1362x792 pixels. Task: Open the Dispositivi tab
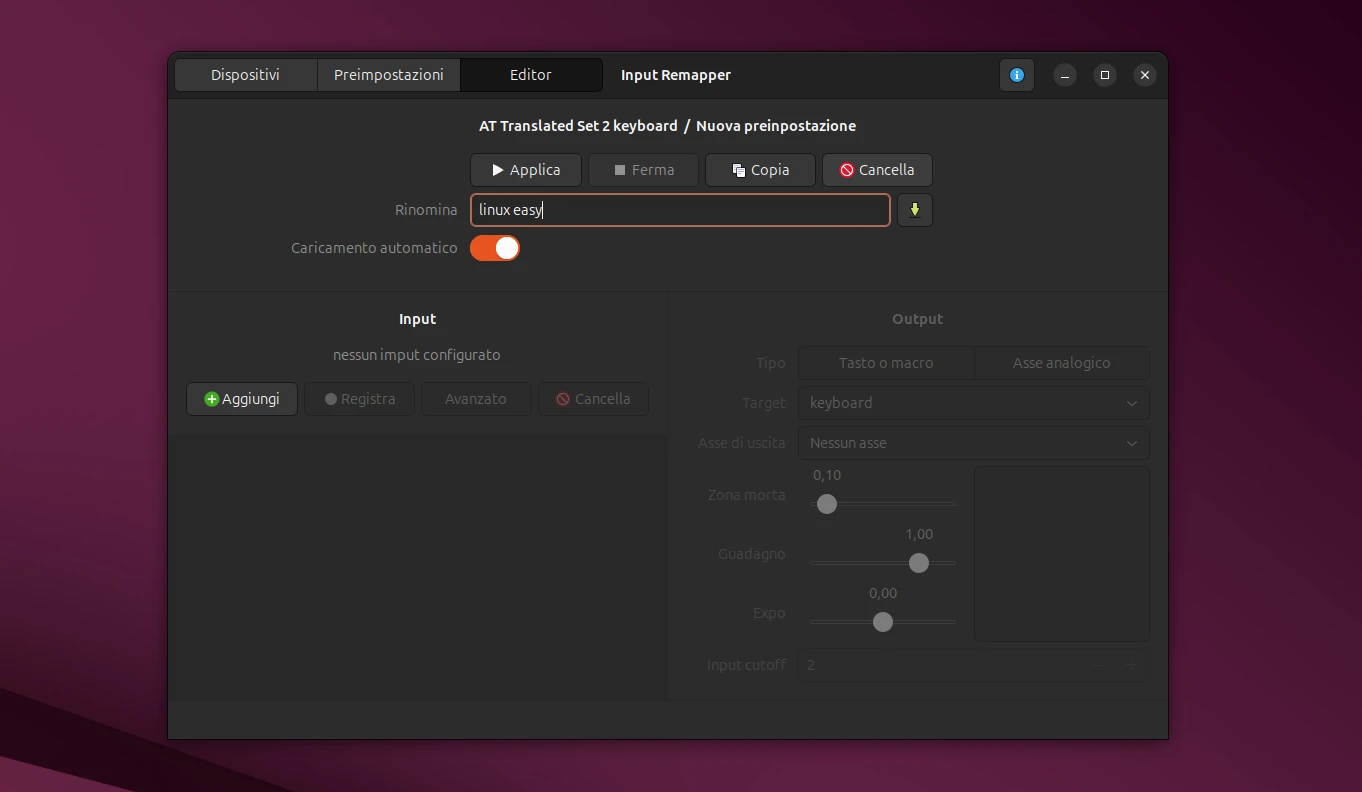coord(244,75)
